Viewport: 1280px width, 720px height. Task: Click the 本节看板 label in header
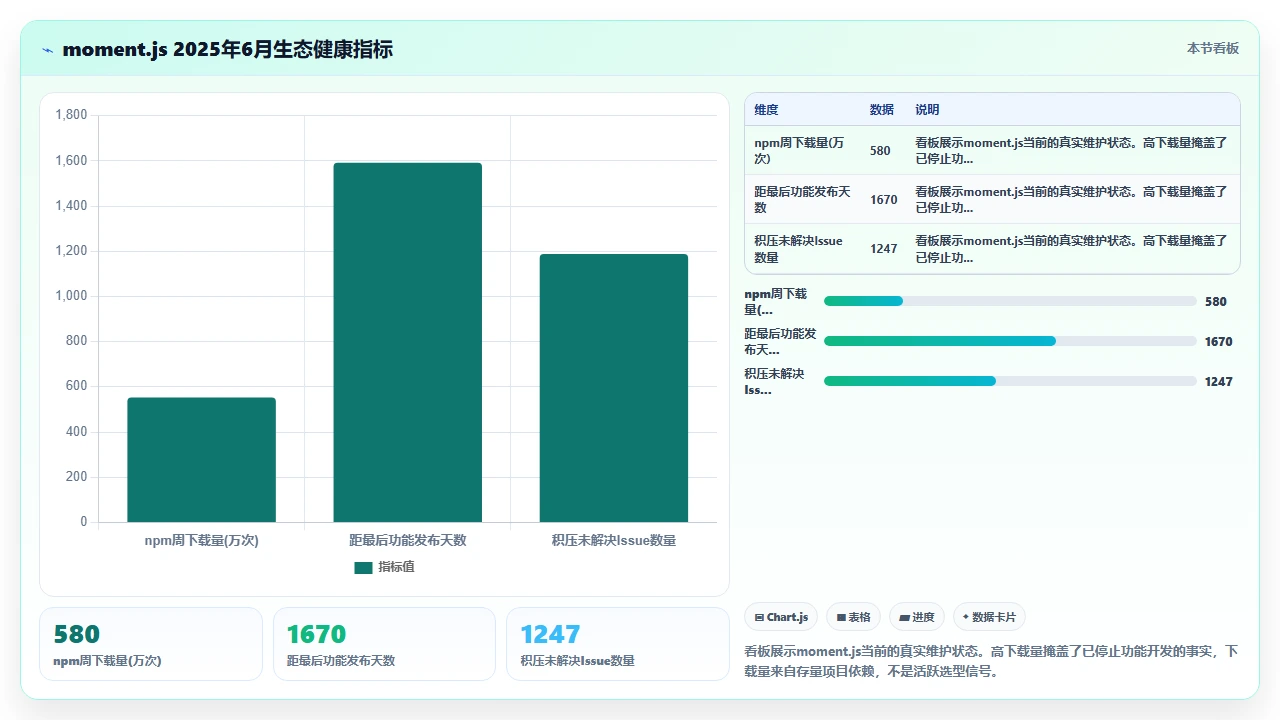(x=1212, y=48)
